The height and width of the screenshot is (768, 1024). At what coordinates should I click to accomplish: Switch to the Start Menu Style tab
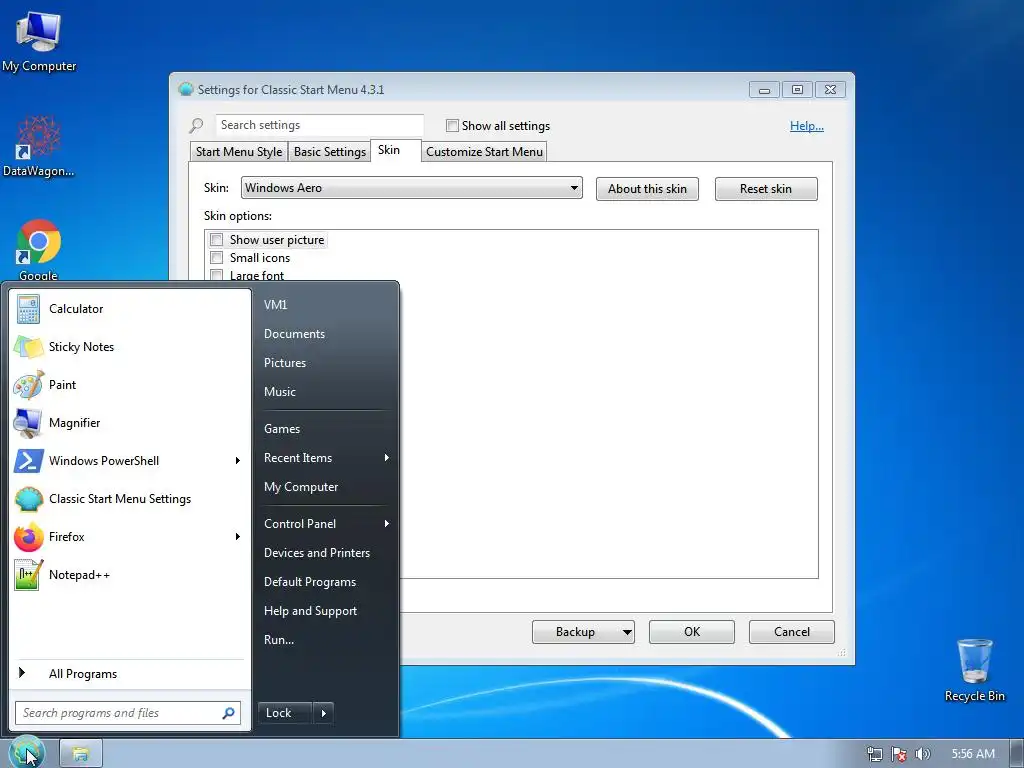click(x=238, y=152)
